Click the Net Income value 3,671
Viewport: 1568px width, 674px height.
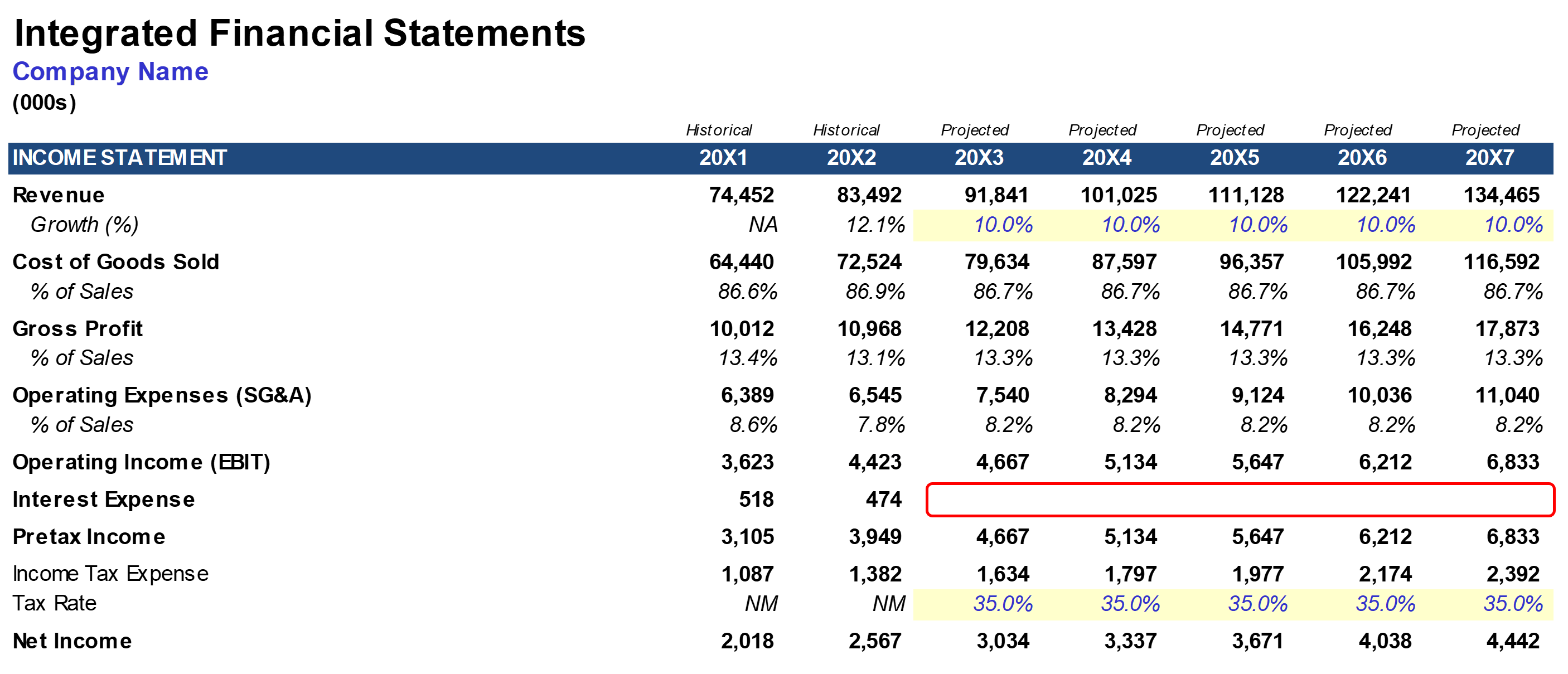click(1257, 641)
